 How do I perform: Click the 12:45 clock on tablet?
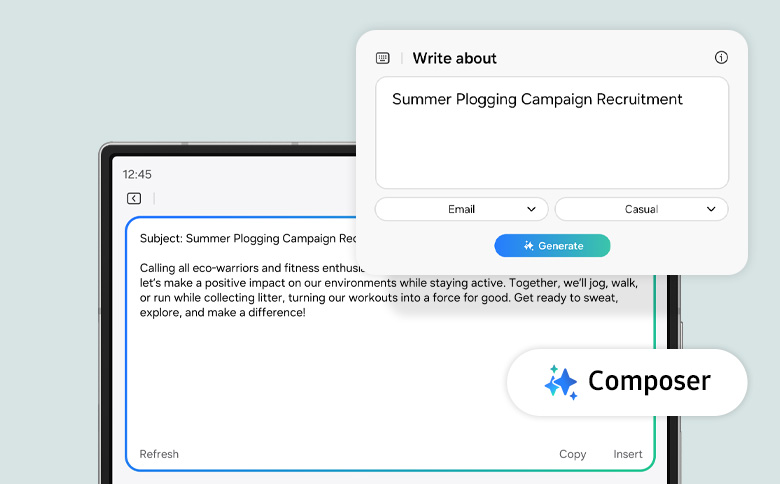(x=137, y=174)
